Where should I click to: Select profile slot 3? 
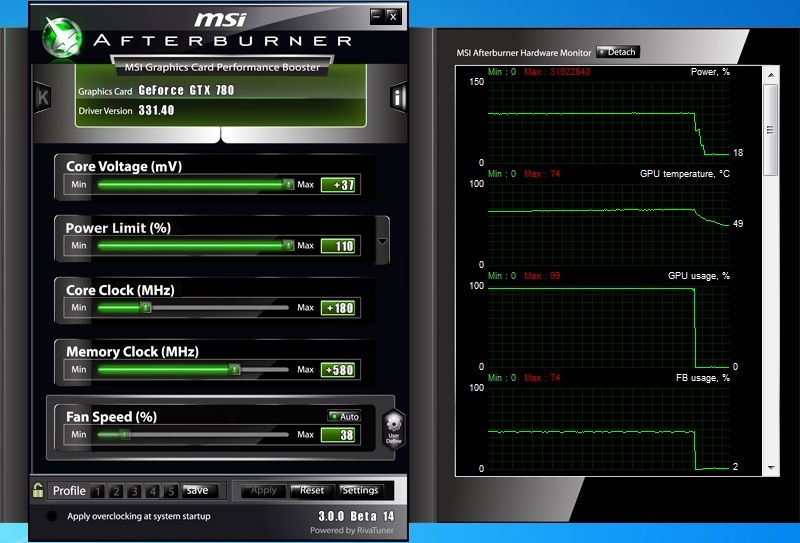pos(134,491)
